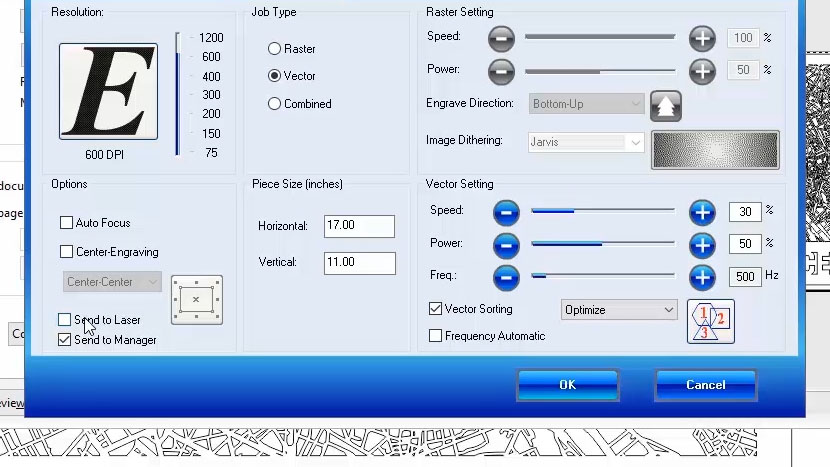Open the Vector Sorting Optimize dropdown

[x=619, y=310]
